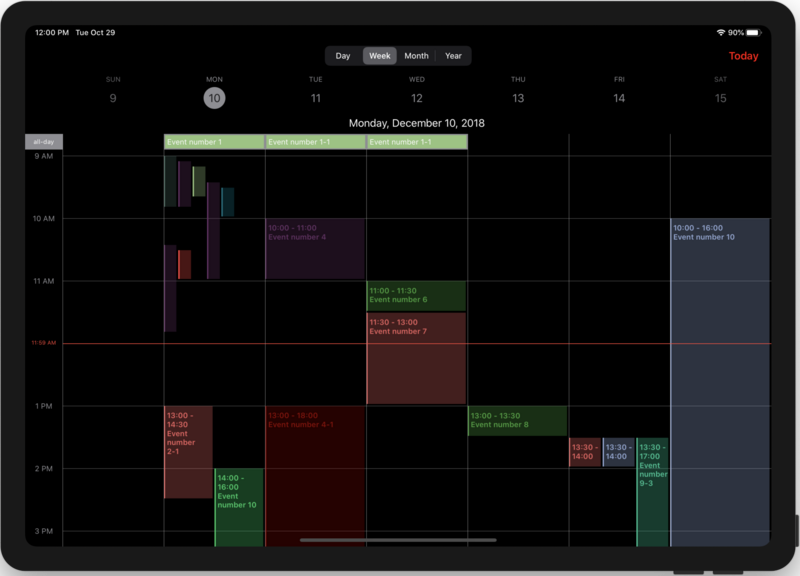Click the 10 AM time label
This screenshot has height=576, width=800.
pos(44,219)
